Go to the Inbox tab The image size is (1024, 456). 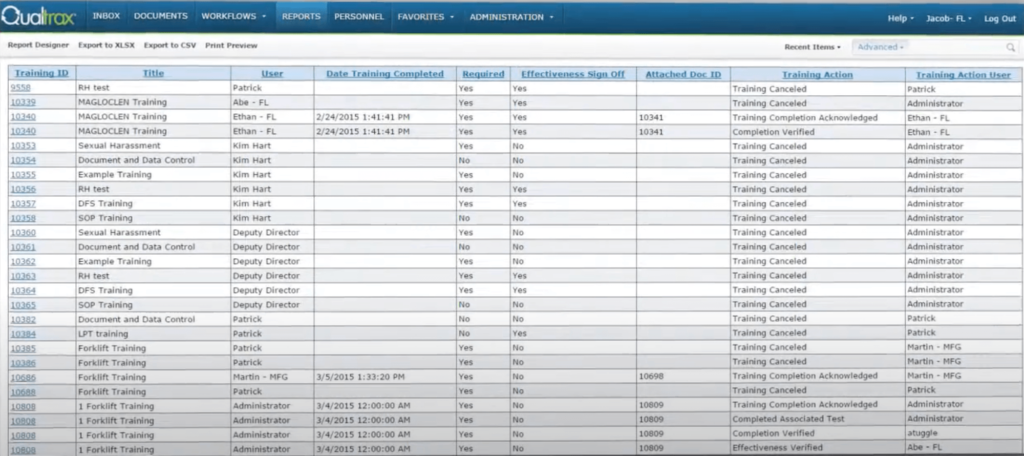106,17
